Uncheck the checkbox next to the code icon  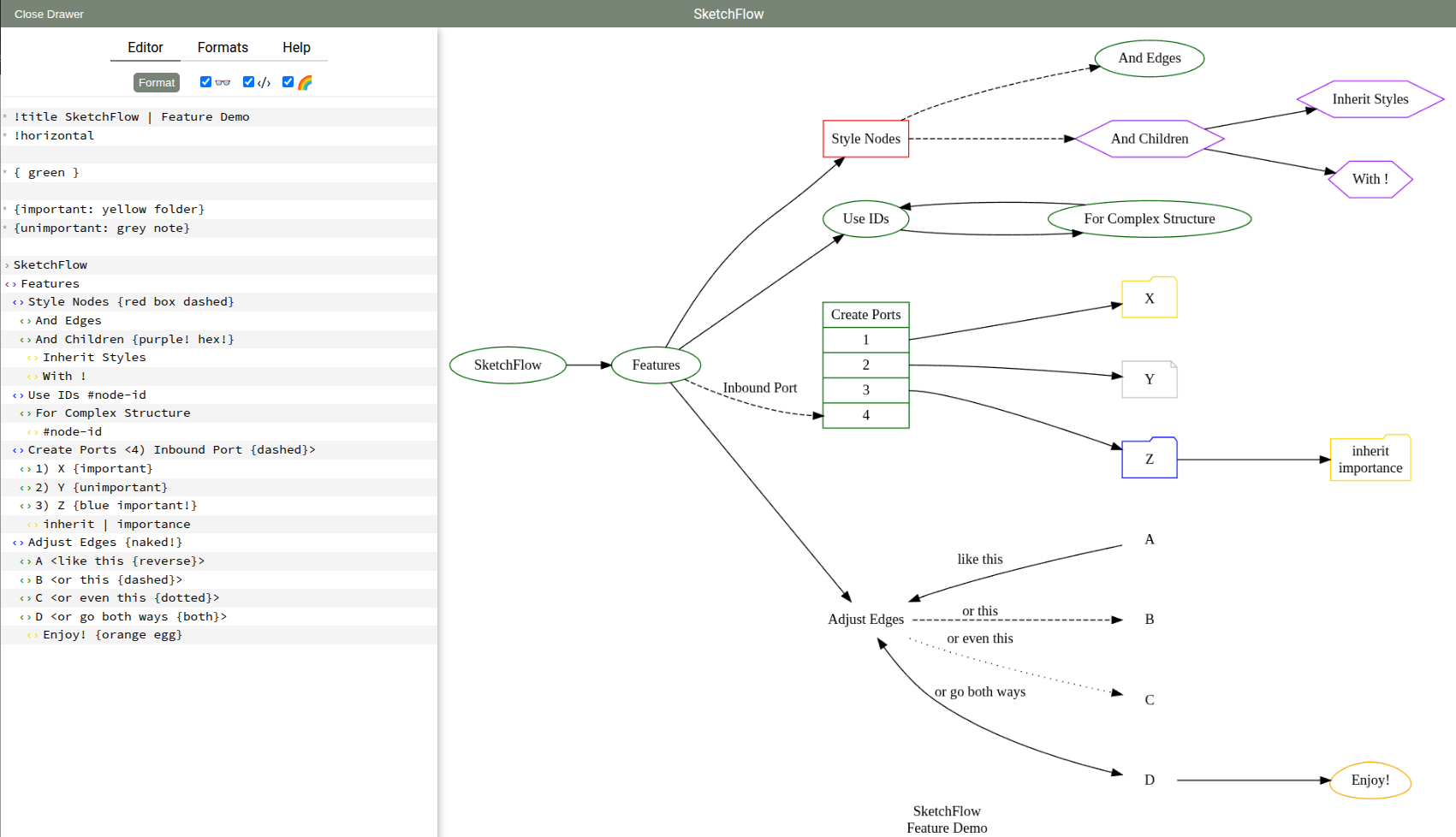coord(248,82)
